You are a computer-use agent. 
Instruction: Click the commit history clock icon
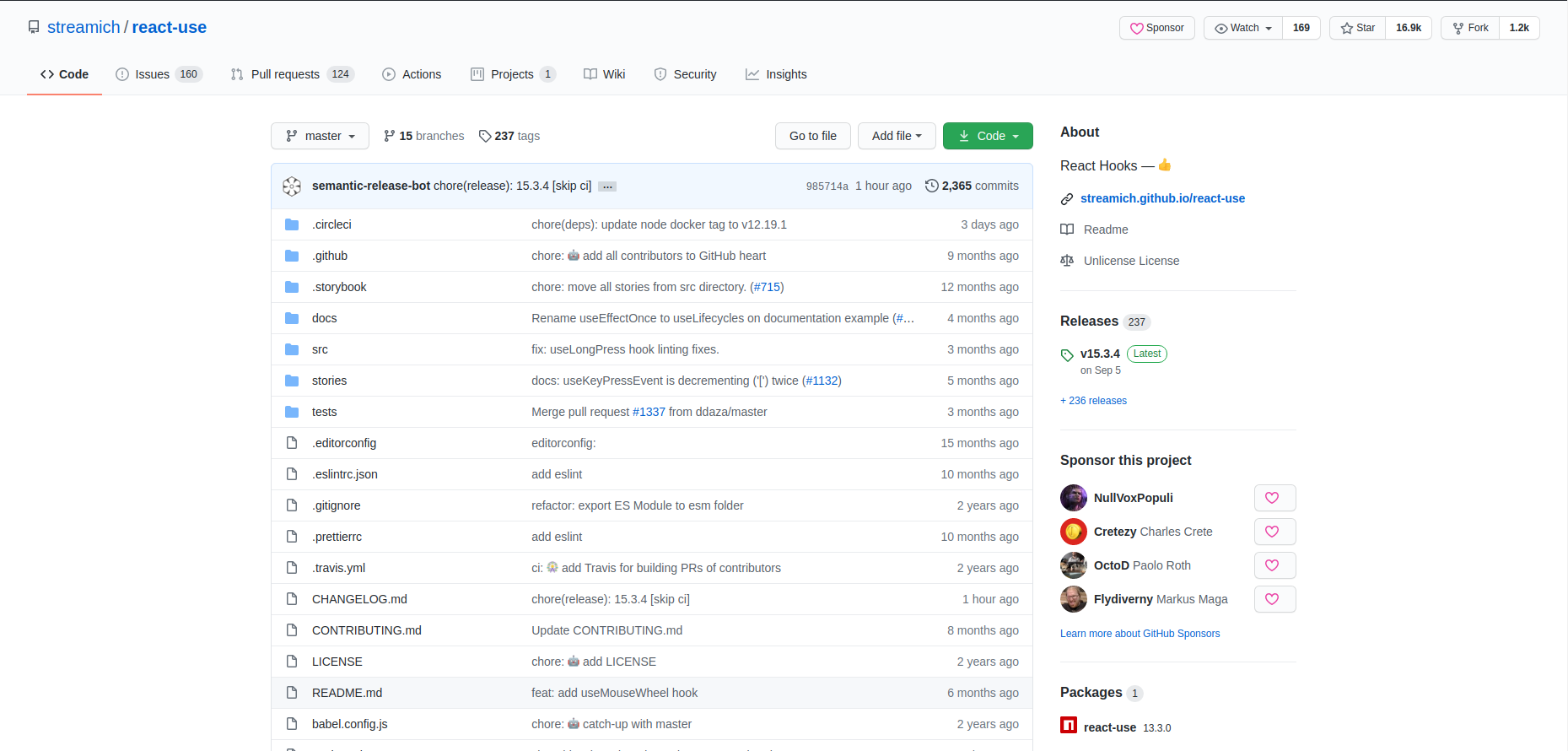[x=931, y=186]
